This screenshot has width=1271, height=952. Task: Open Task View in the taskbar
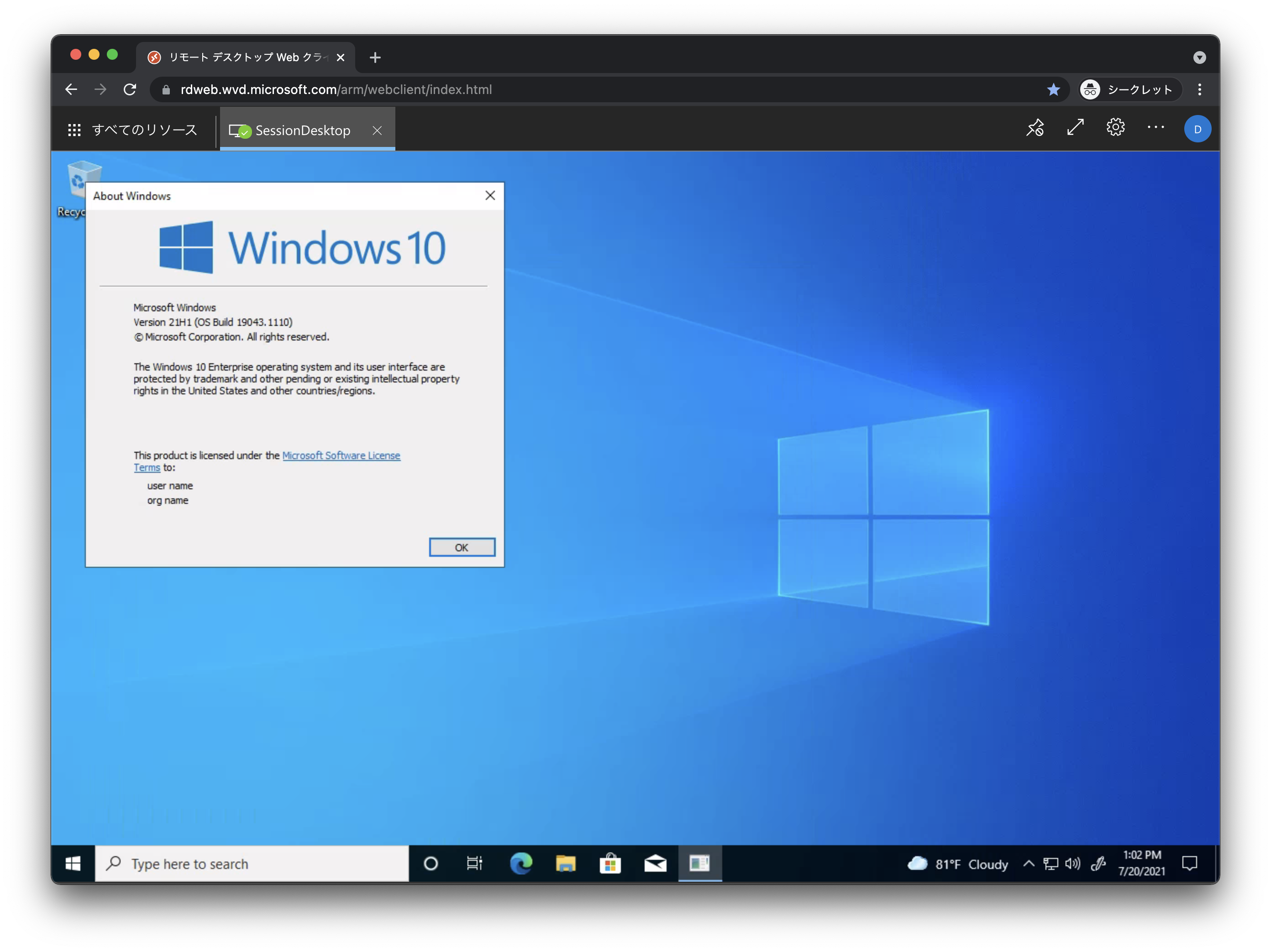[475, 863]
